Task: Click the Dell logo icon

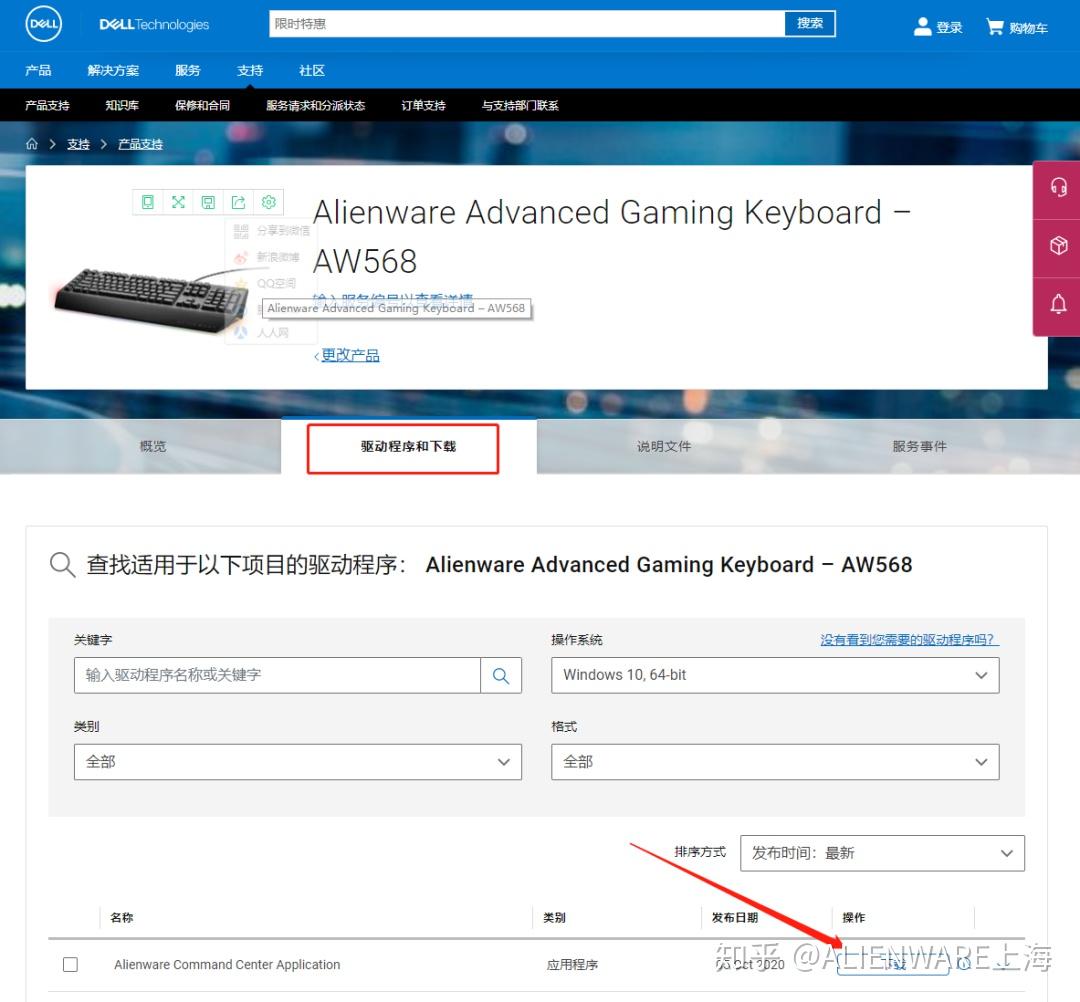Action: (43, 24)
